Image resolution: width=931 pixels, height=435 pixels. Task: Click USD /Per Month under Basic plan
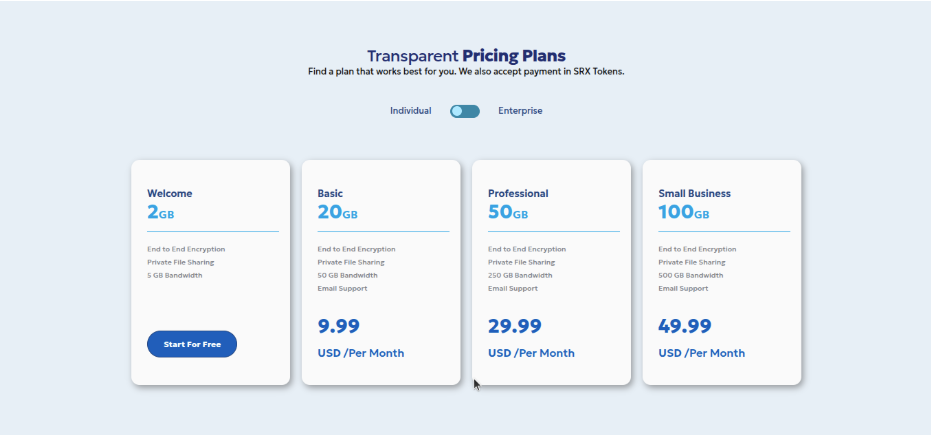pos(361,353)
